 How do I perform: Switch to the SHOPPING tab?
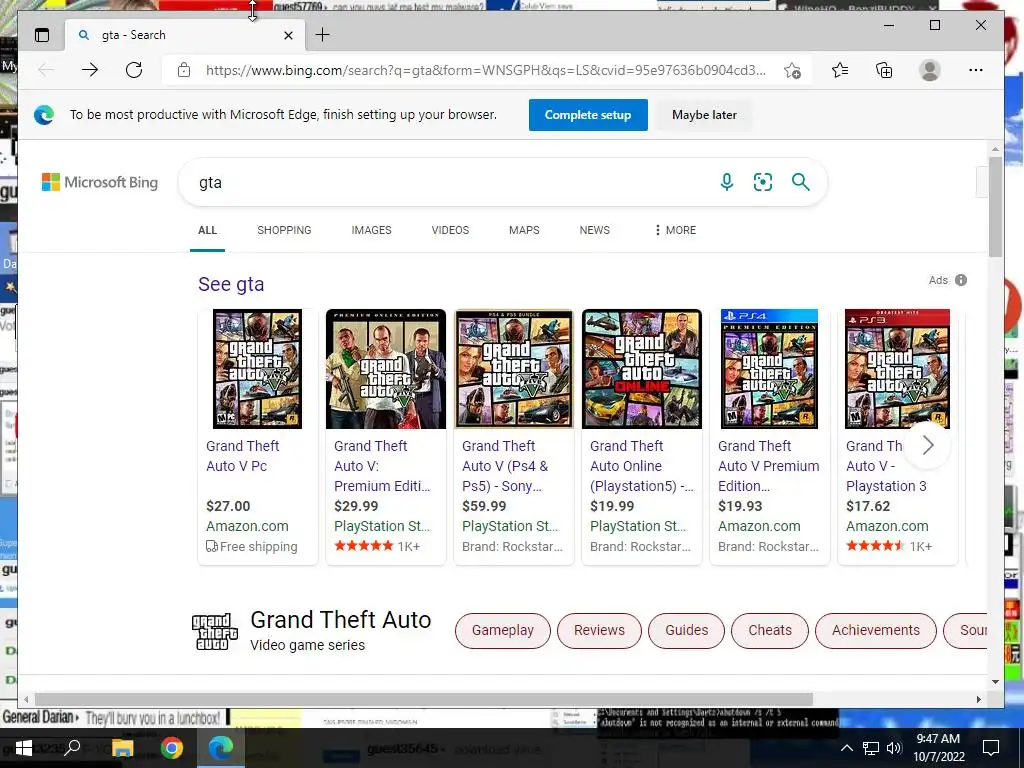click(x=284, y=231)
